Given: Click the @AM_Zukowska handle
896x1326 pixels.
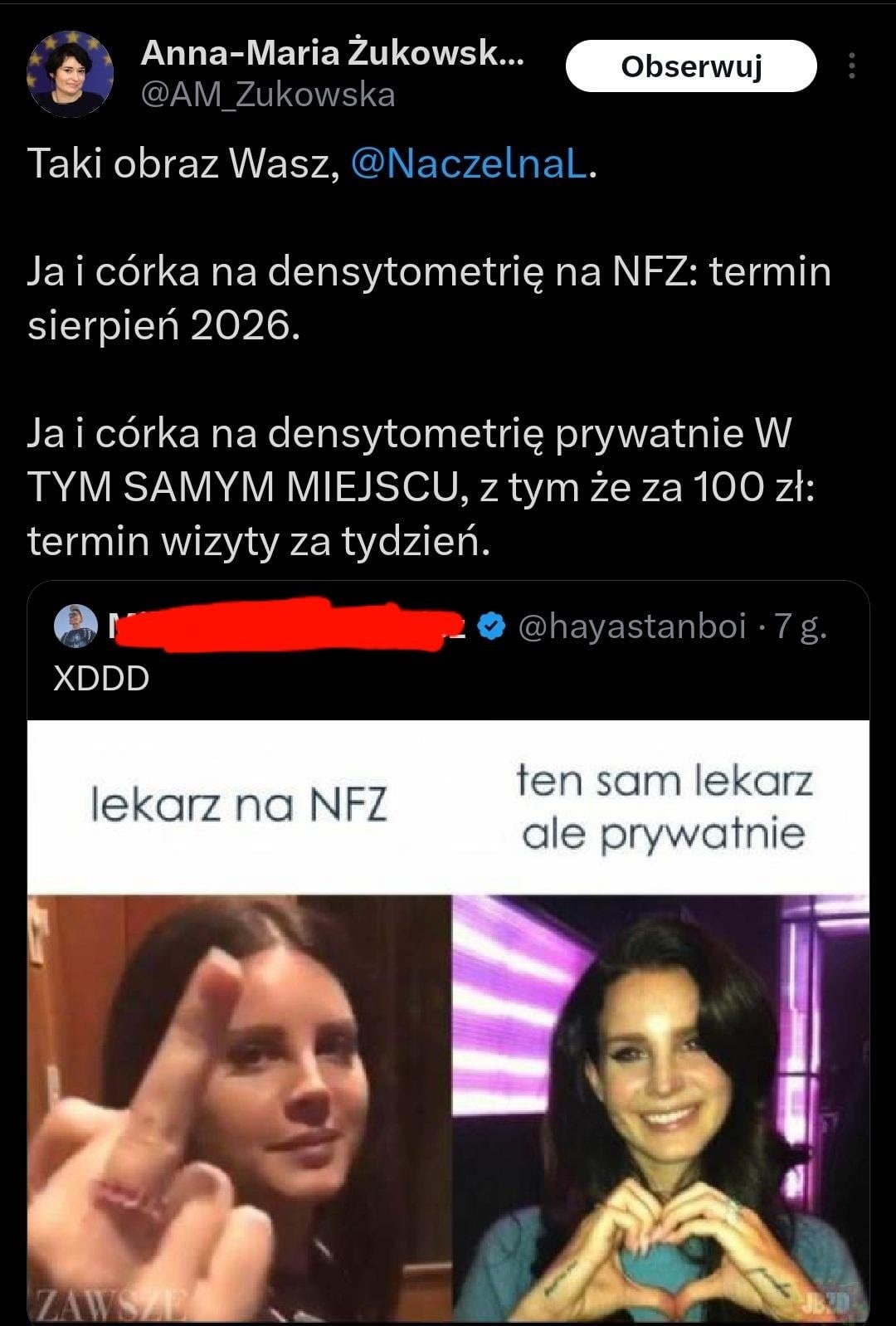Looking at the screenshot, I should (x=268, y=95).
